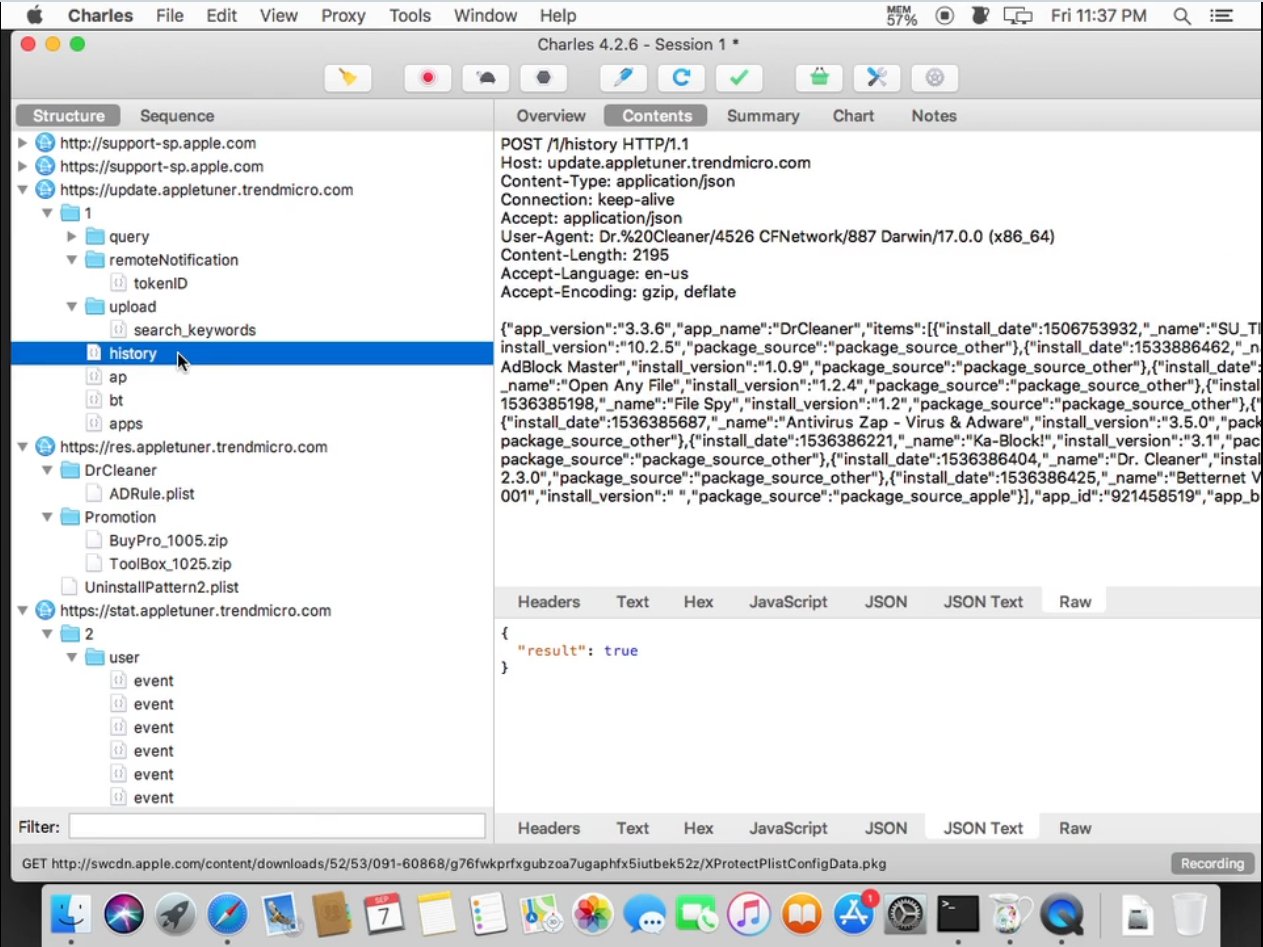Select response Raw tab at the bottom
Screen dimensions: 1263x947
(x=1075, y=828)
